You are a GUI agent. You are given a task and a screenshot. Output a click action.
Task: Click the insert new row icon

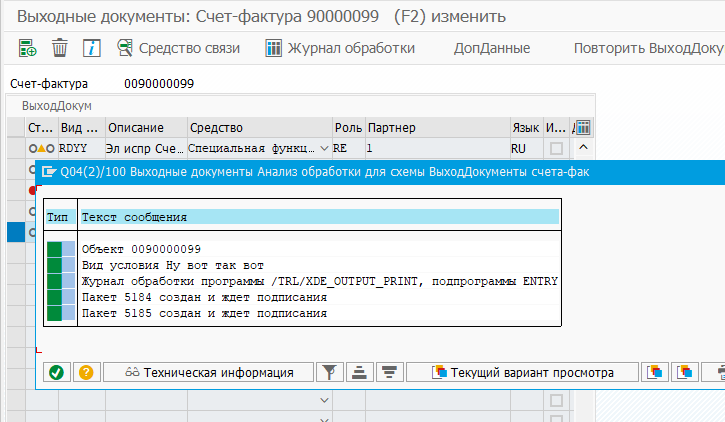click(x=28, y=48)
